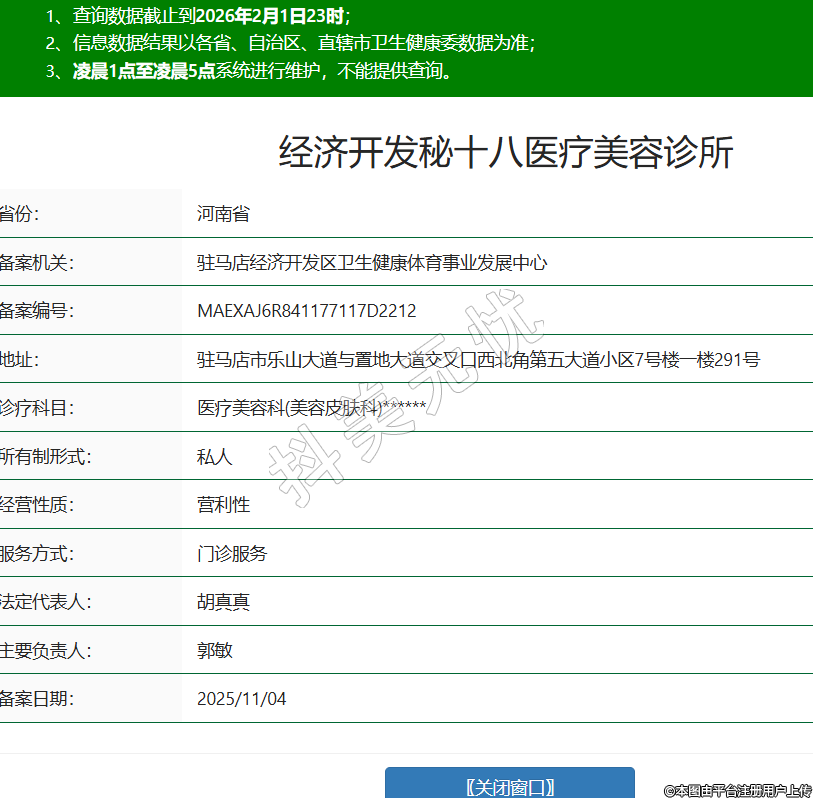The width and height of the screenshot is (813, 798).
Task: Click the business nature value 营利性
Action: (223, 505)
